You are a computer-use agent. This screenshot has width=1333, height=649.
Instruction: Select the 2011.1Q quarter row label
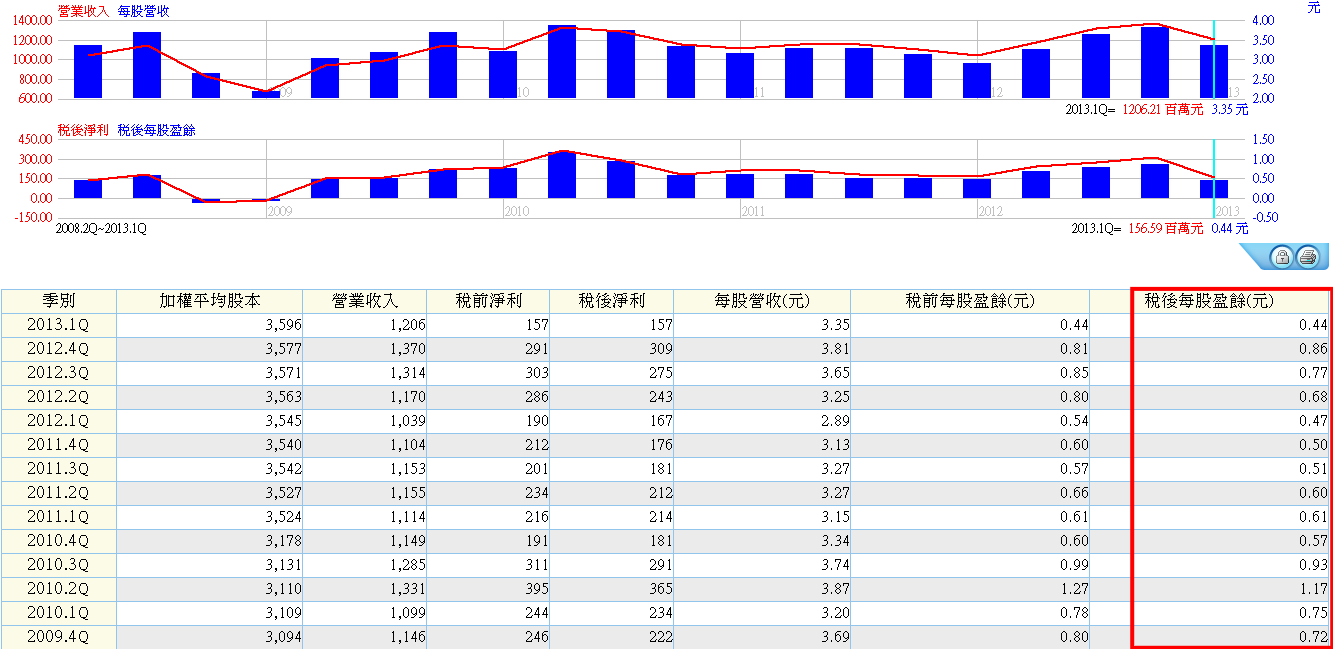pyautogui.click(x=59, y=517)
